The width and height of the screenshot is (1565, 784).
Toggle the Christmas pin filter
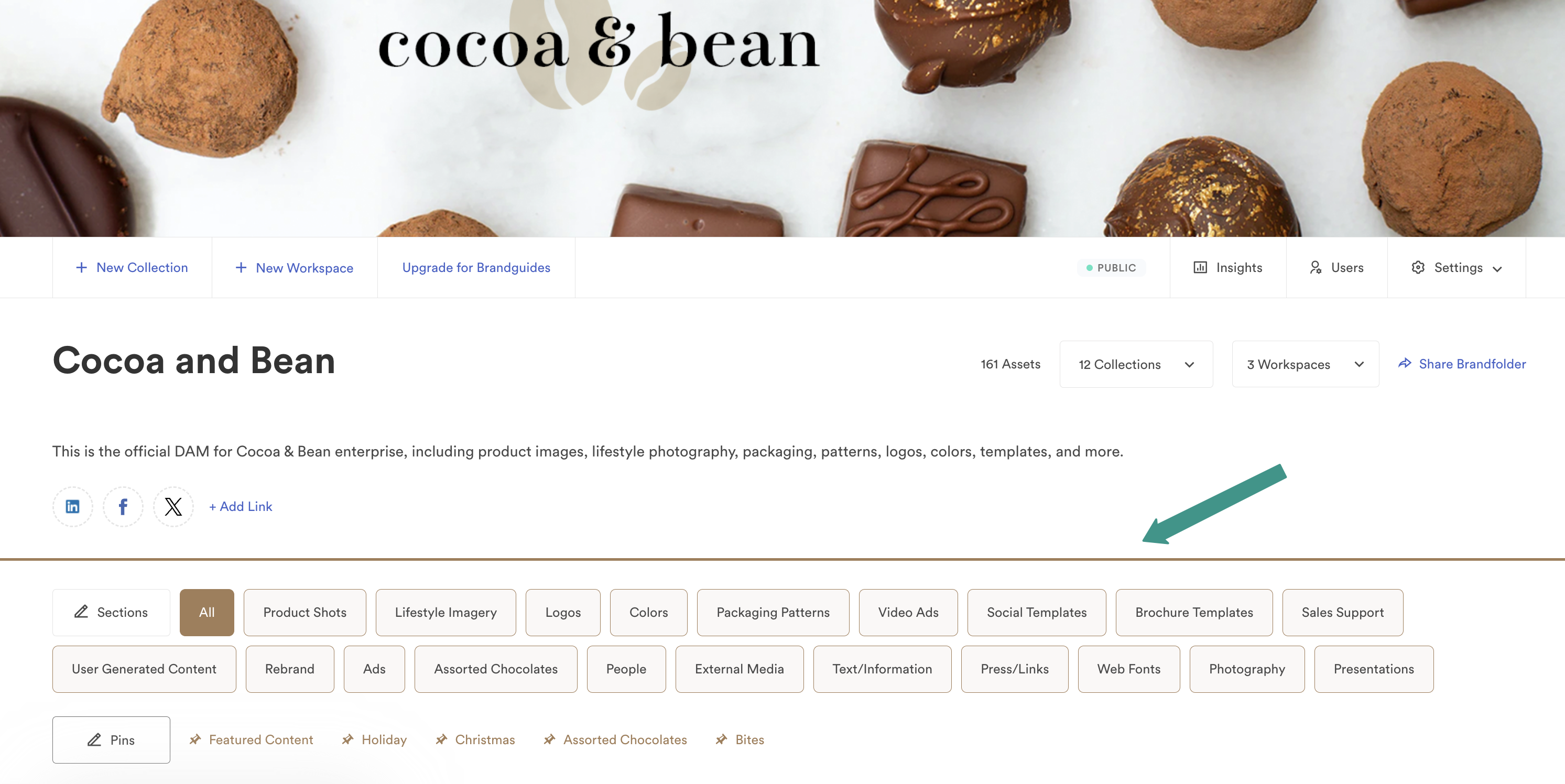tap(485, 739)
